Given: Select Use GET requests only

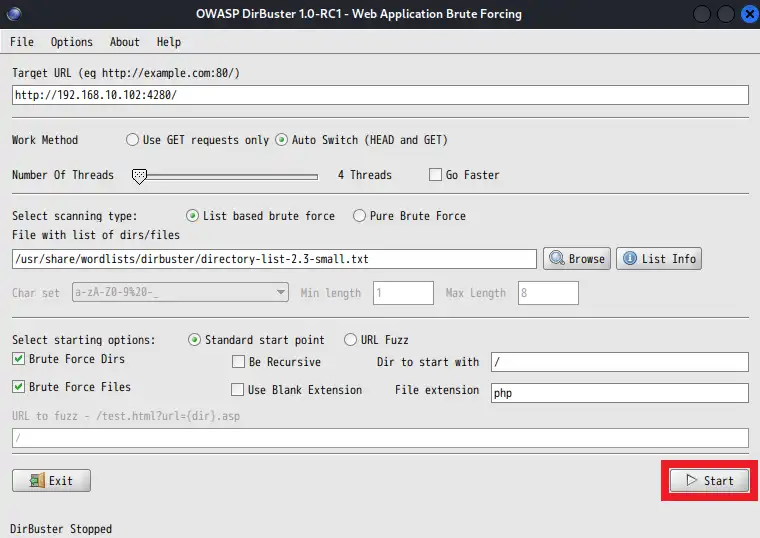Looking at the screenshot, I should pos(133,140).
